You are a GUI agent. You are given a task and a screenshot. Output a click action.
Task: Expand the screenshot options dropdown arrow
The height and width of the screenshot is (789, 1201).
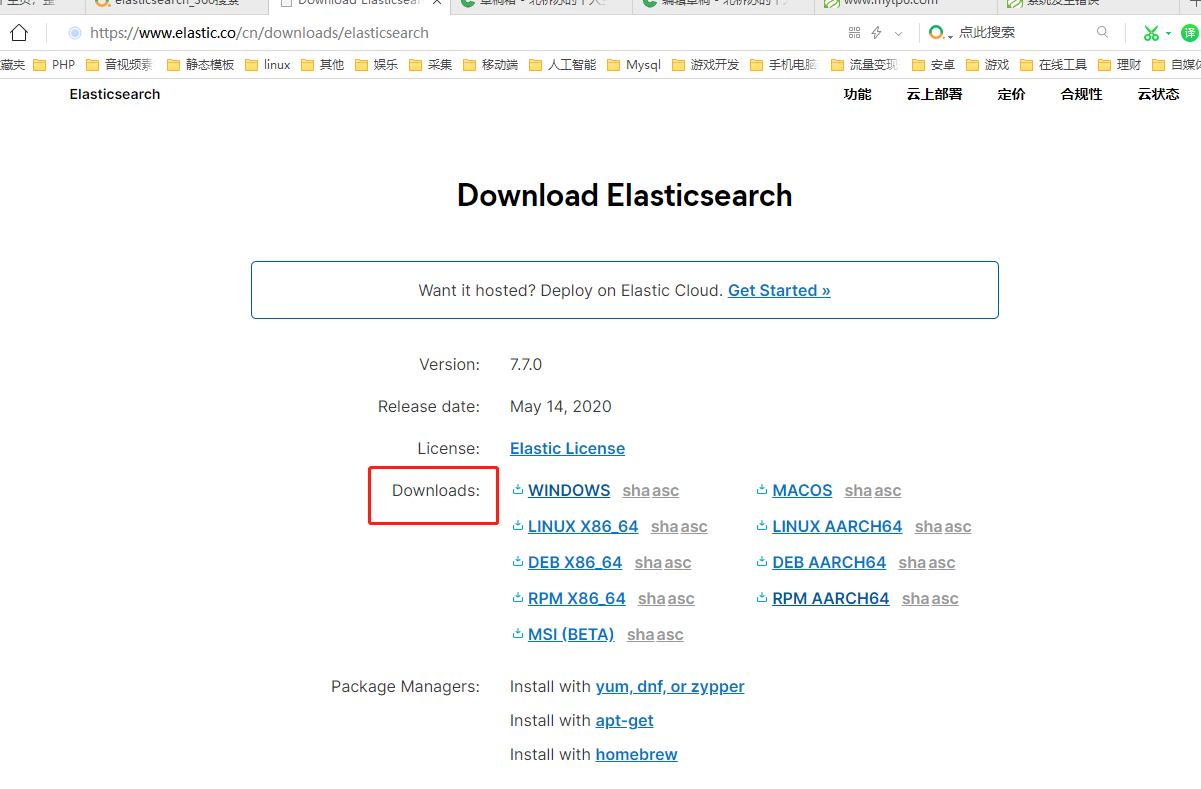pyautogui.click(x=1168, y=33)
